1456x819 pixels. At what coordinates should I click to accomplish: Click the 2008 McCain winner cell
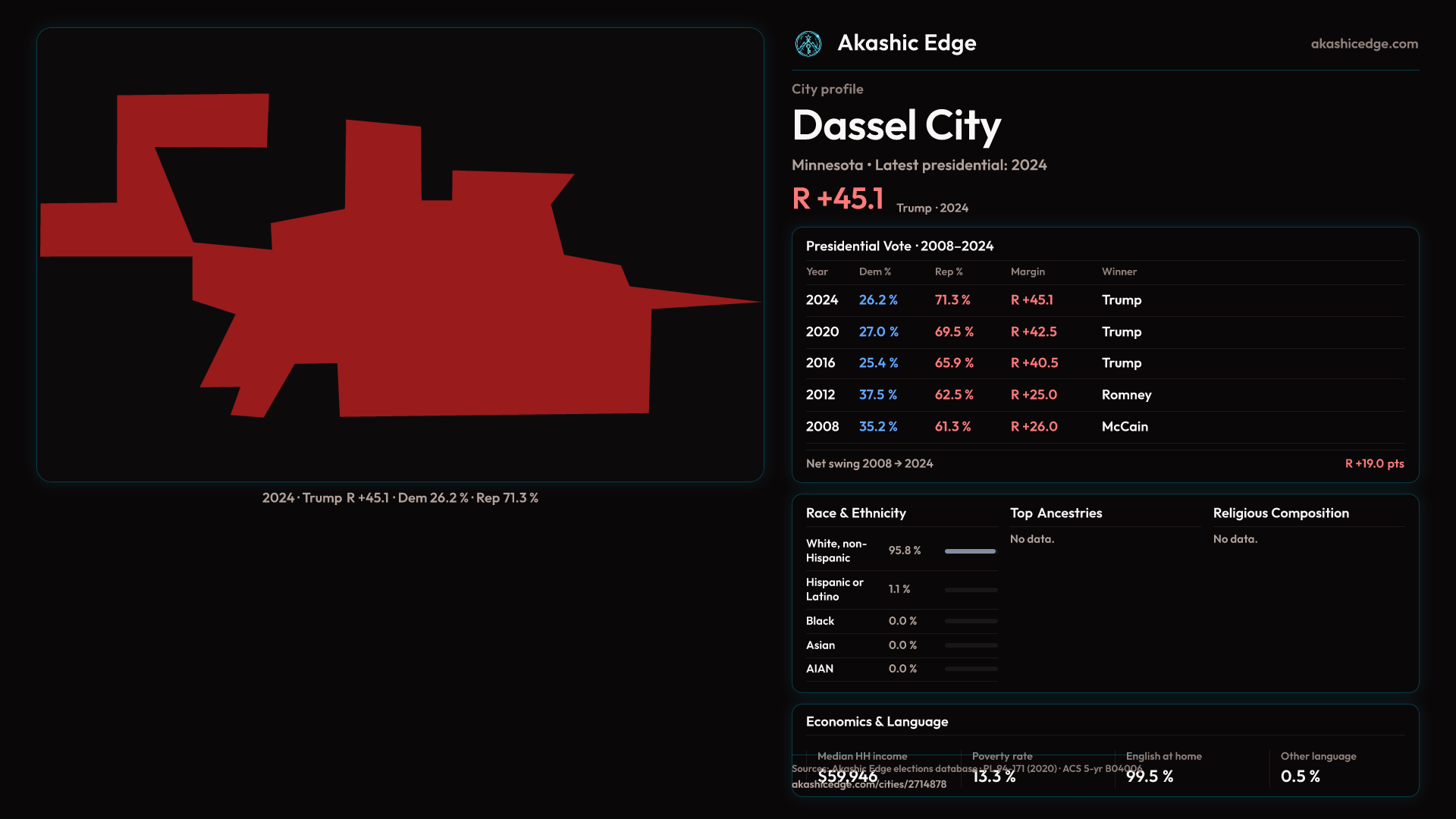click(1125, 427)
